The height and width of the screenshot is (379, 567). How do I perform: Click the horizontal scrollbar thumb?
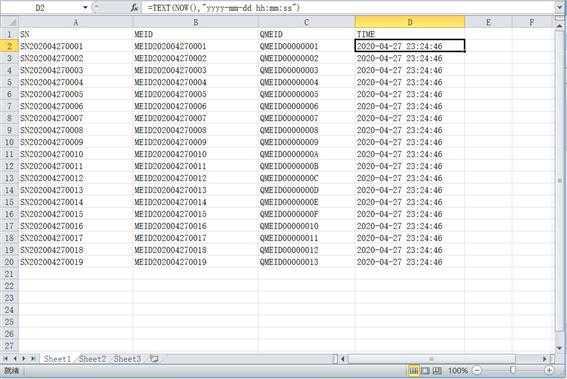pyautogui.click(x=431, y=358)
